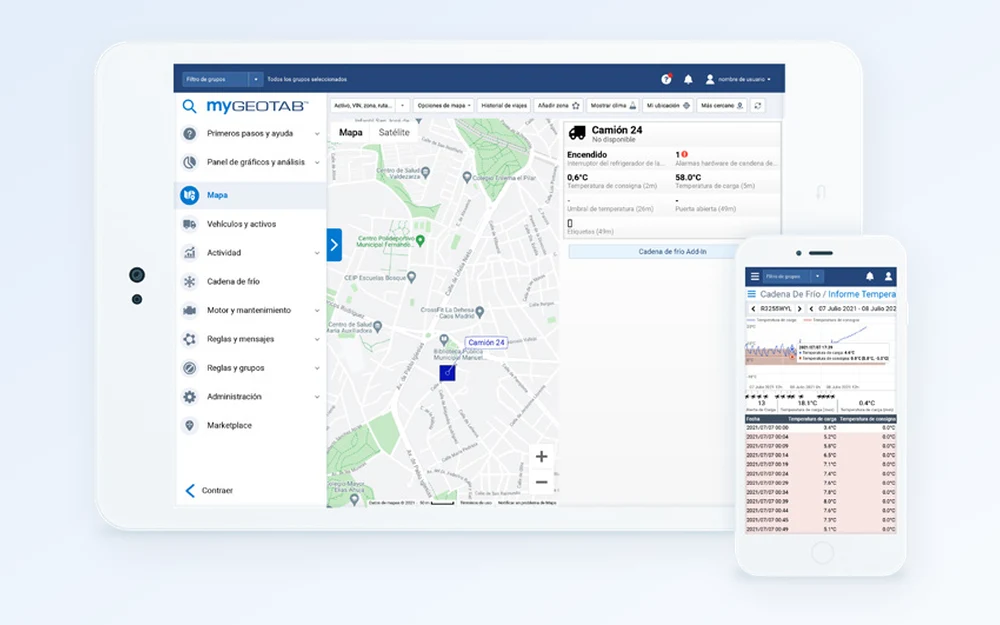
Task: Click the Cadena de frío snowflake icon
Action: pyautogui.click(x=189, y=281)
